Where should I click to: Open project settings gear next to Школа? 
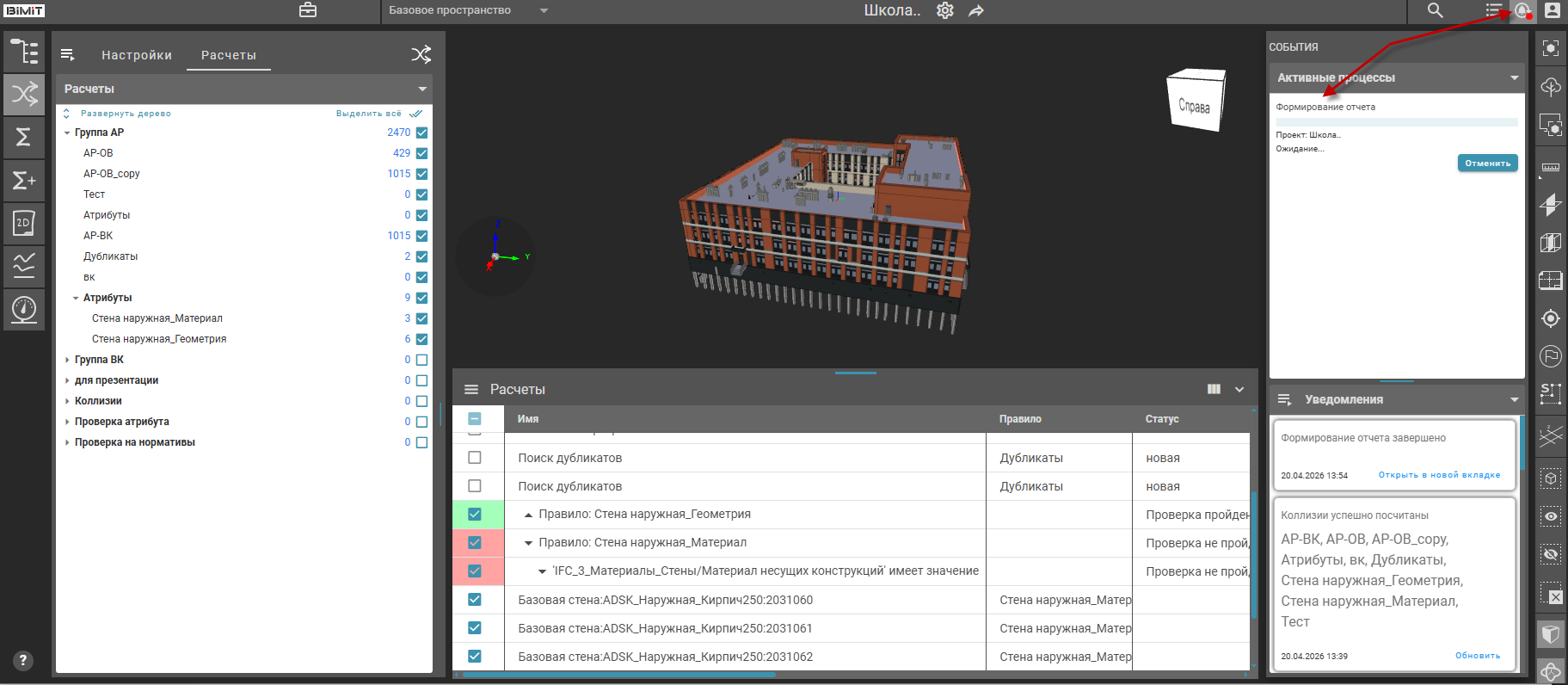(x=945, y=10)
